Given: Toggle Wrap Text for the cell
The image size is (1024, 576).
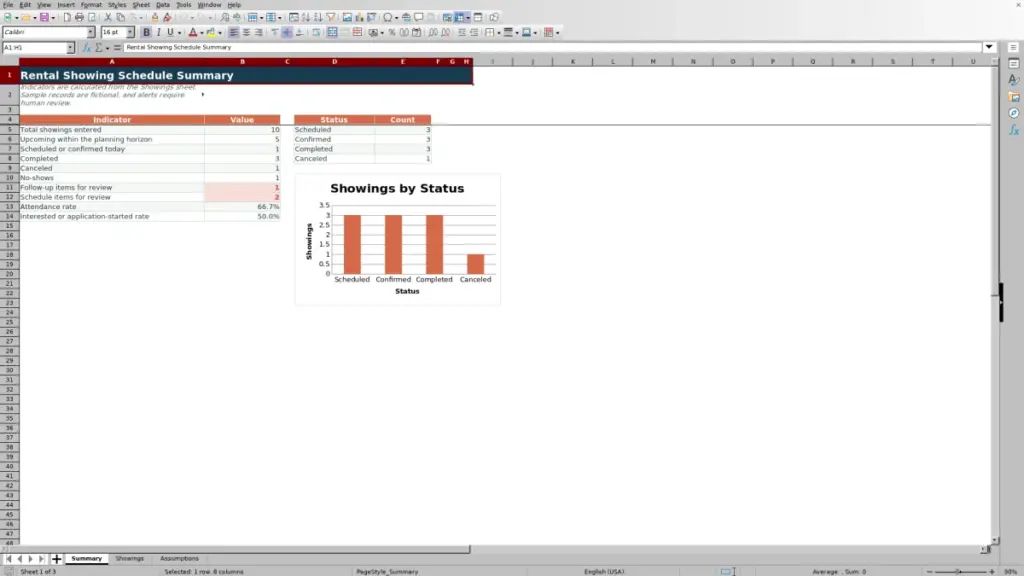Looking at the screenshot, I should click(316, 33).
